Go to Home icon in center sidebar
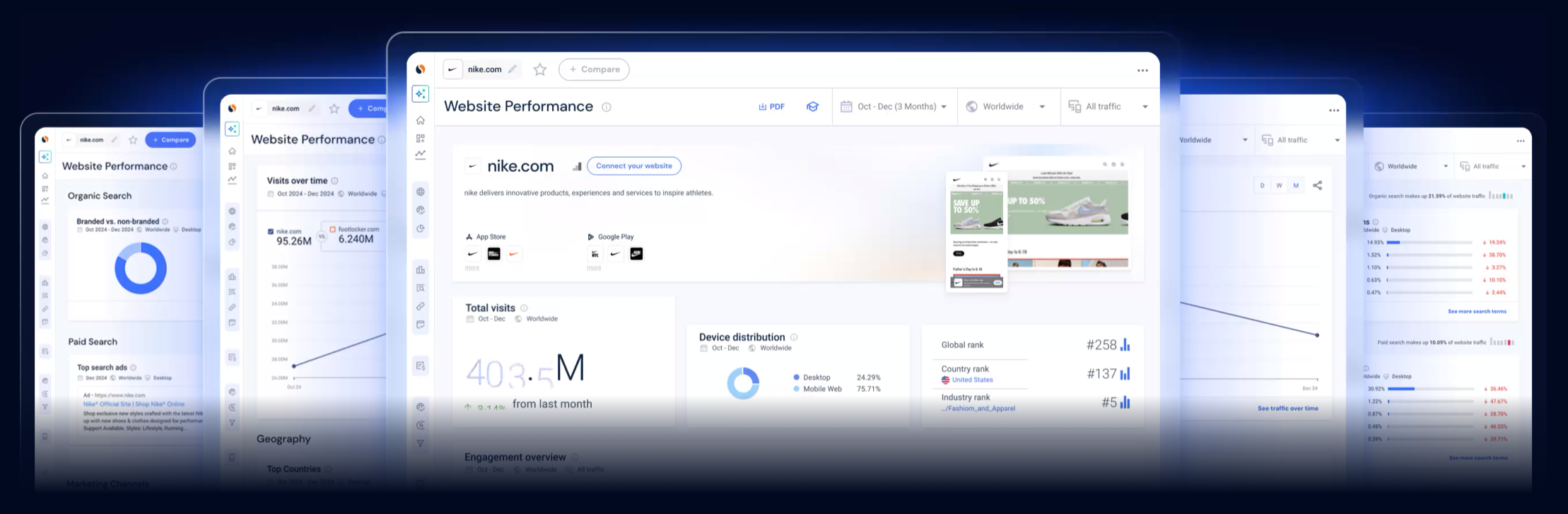This screenshot has height=514, width=1568. (x=421, y=120)
